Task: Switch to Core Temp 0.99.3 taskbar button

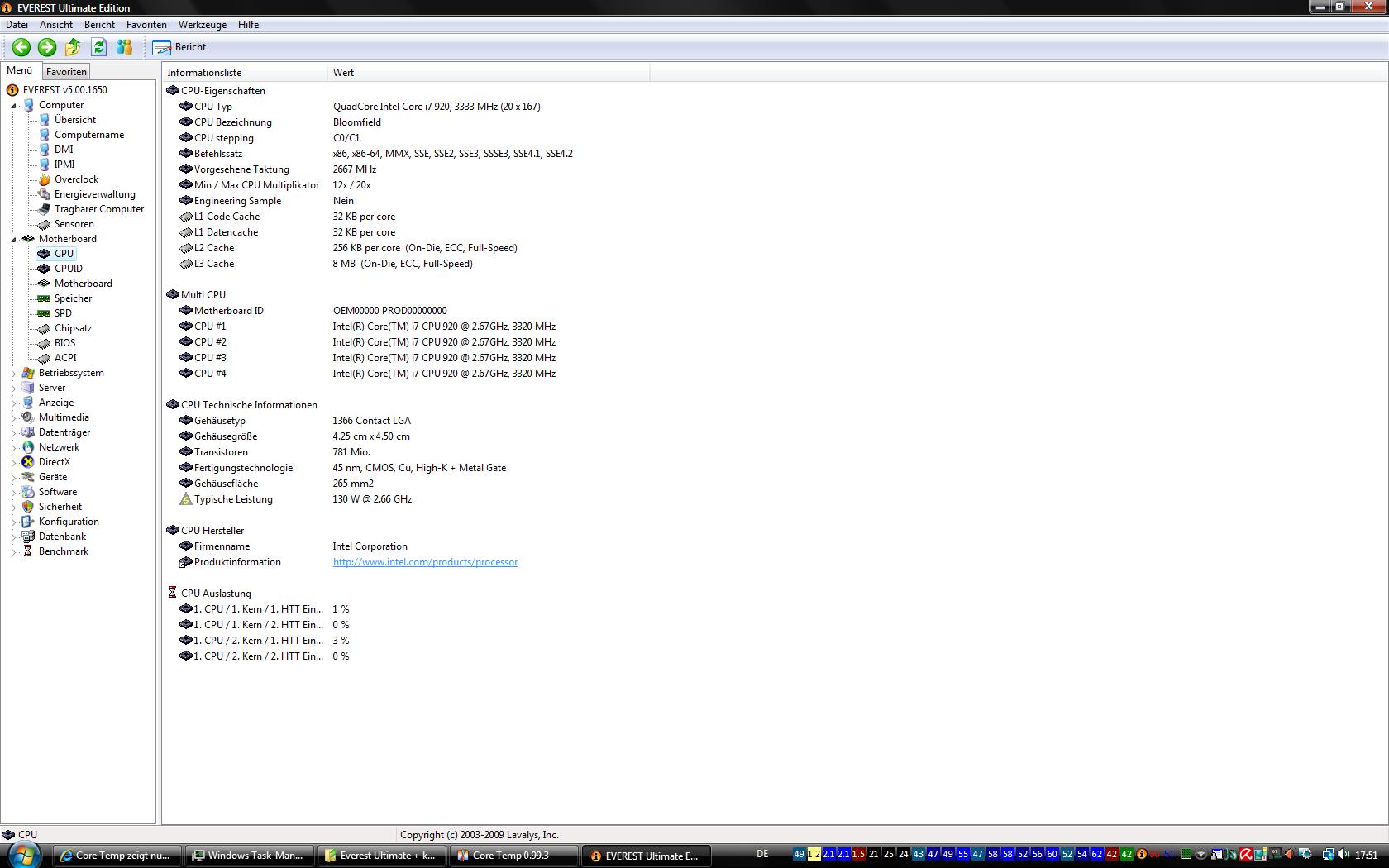Action: 514,856
